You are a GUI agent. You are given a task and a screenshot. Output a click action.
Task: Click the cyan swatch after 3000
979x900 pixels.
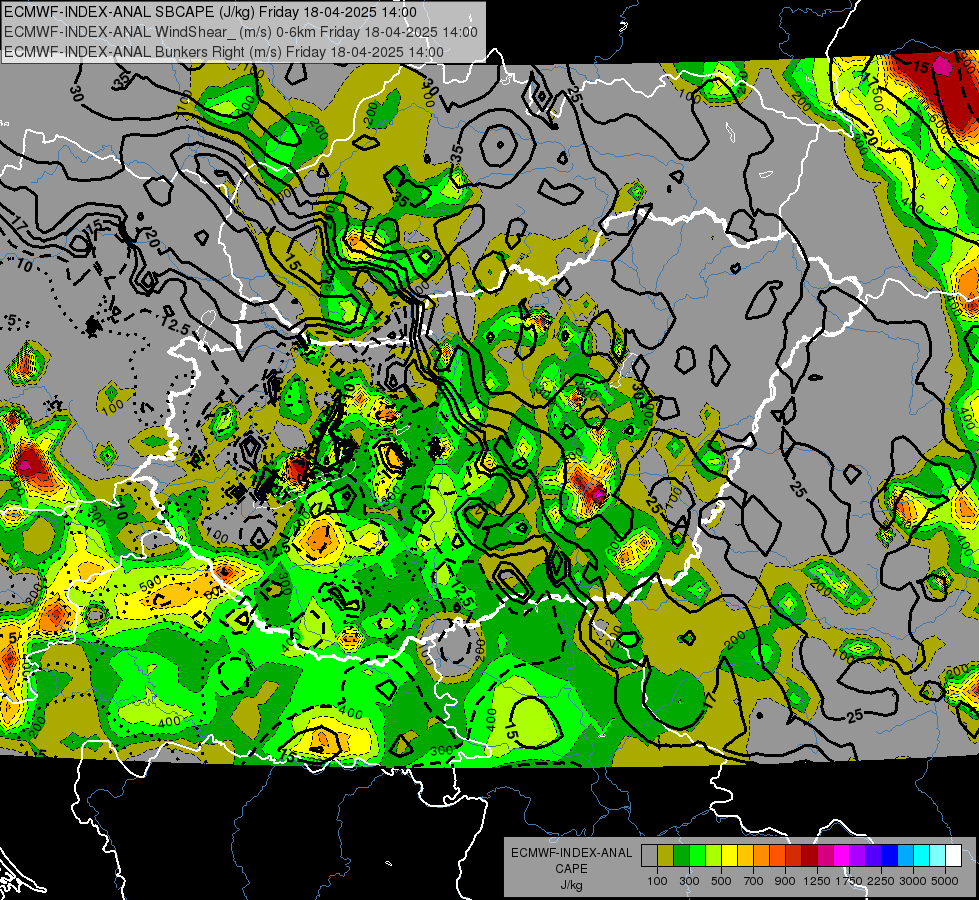[x=922, y=856]
